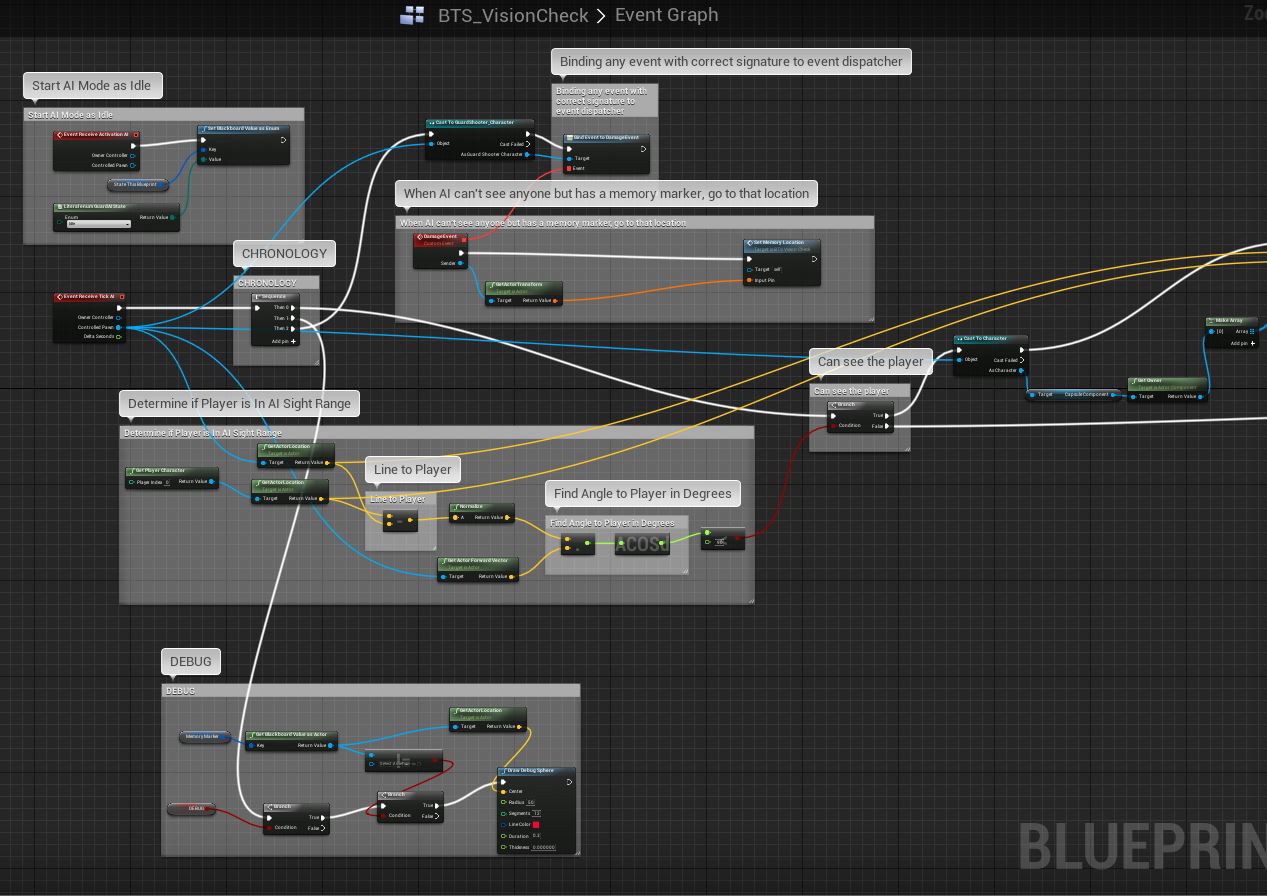Click the blueprint icon beside BTS_VisionCheck
The height and width of the screenshot is (896, 1267).
click(x=412, y=15)
